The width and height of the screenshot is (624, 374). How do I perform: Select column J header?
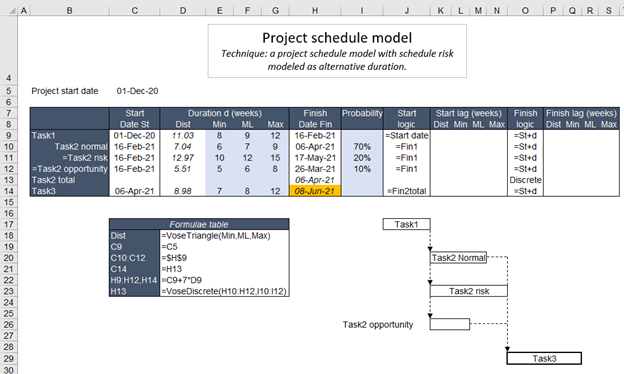(406, 11)
